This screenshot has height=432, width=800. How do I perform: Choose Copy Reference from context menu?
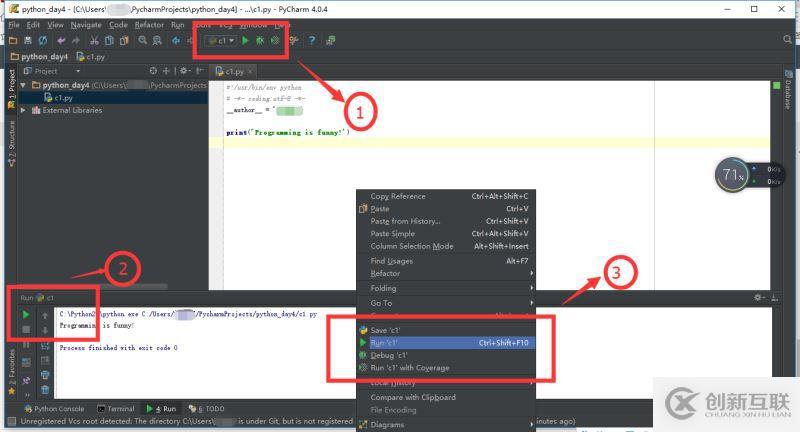click(446, 196)
